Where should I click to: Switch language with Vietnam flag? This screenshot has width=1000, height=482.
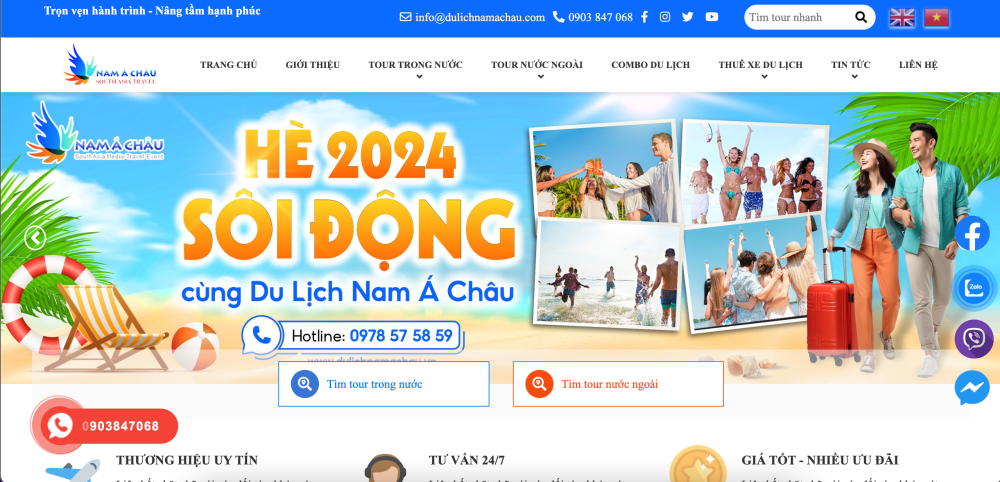click(936, 18)
